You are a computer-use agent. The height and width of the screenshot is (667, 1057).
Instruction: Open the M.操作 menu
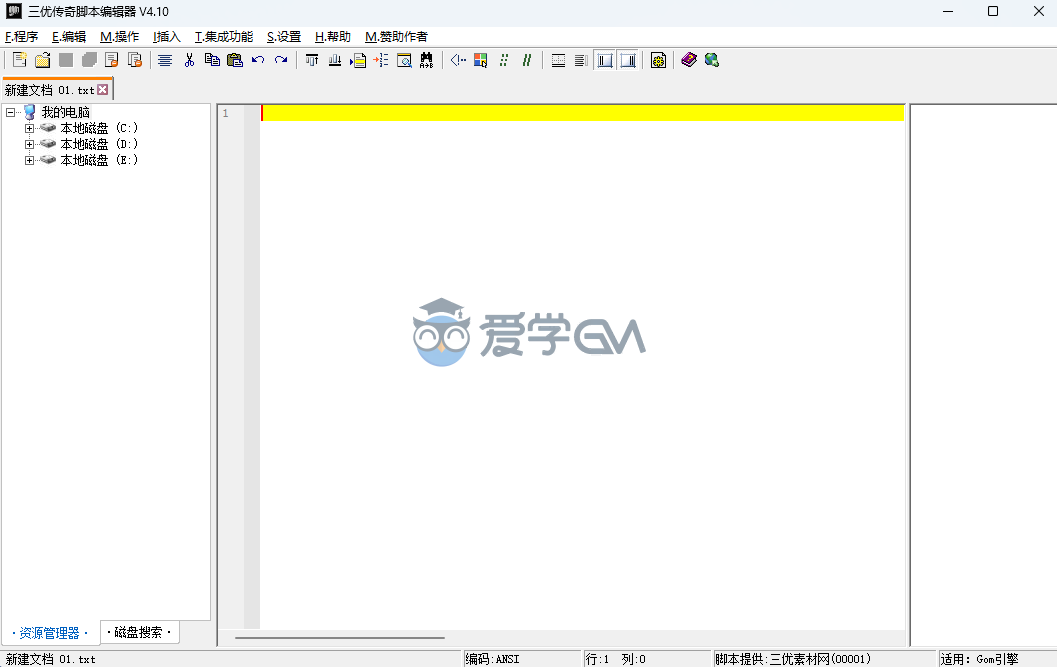click(119, 36)
